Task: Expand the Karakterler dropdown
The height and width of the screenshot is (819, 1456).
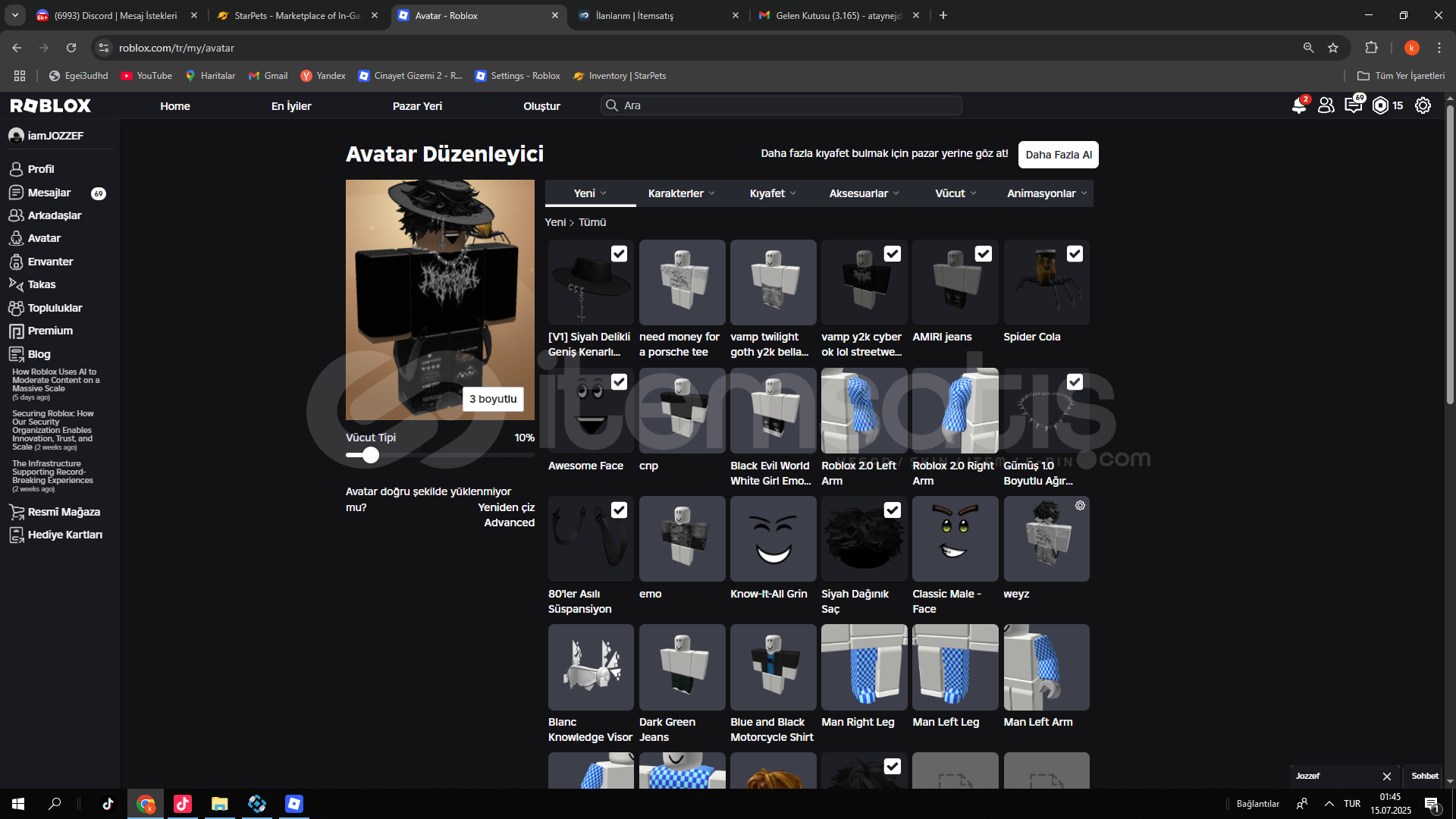Action: pos(681,193)
